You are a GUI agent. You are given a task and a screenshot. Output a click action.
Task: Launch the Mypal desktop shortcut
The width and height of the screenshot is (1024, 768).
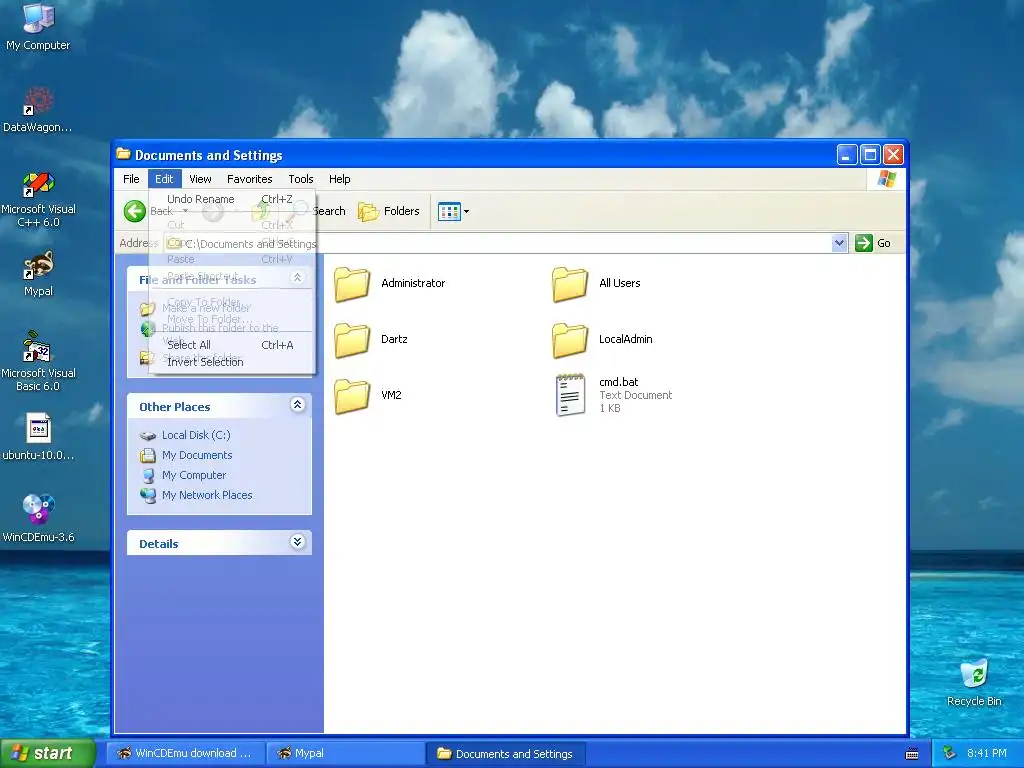pos(38,273)
